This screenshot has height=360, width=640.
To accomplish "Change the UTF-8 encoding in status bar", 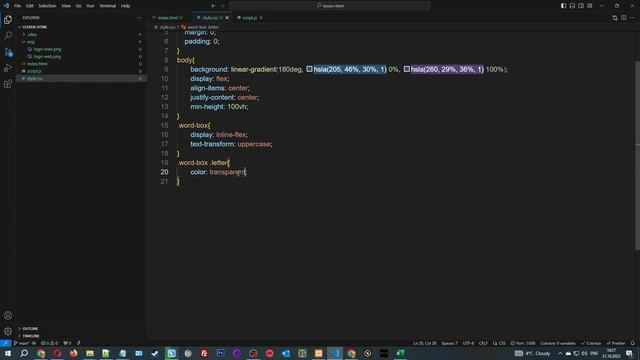I will pos(468,343).
